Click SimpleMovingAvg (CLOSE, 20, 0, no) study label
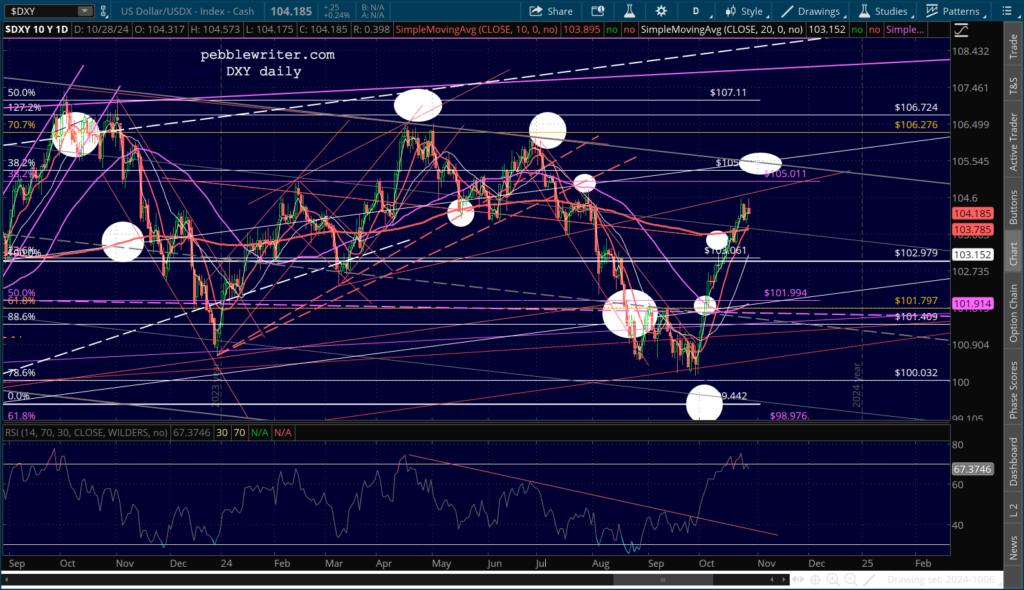The height and width of the screenshot is (590, 1024). click(722, 29)
